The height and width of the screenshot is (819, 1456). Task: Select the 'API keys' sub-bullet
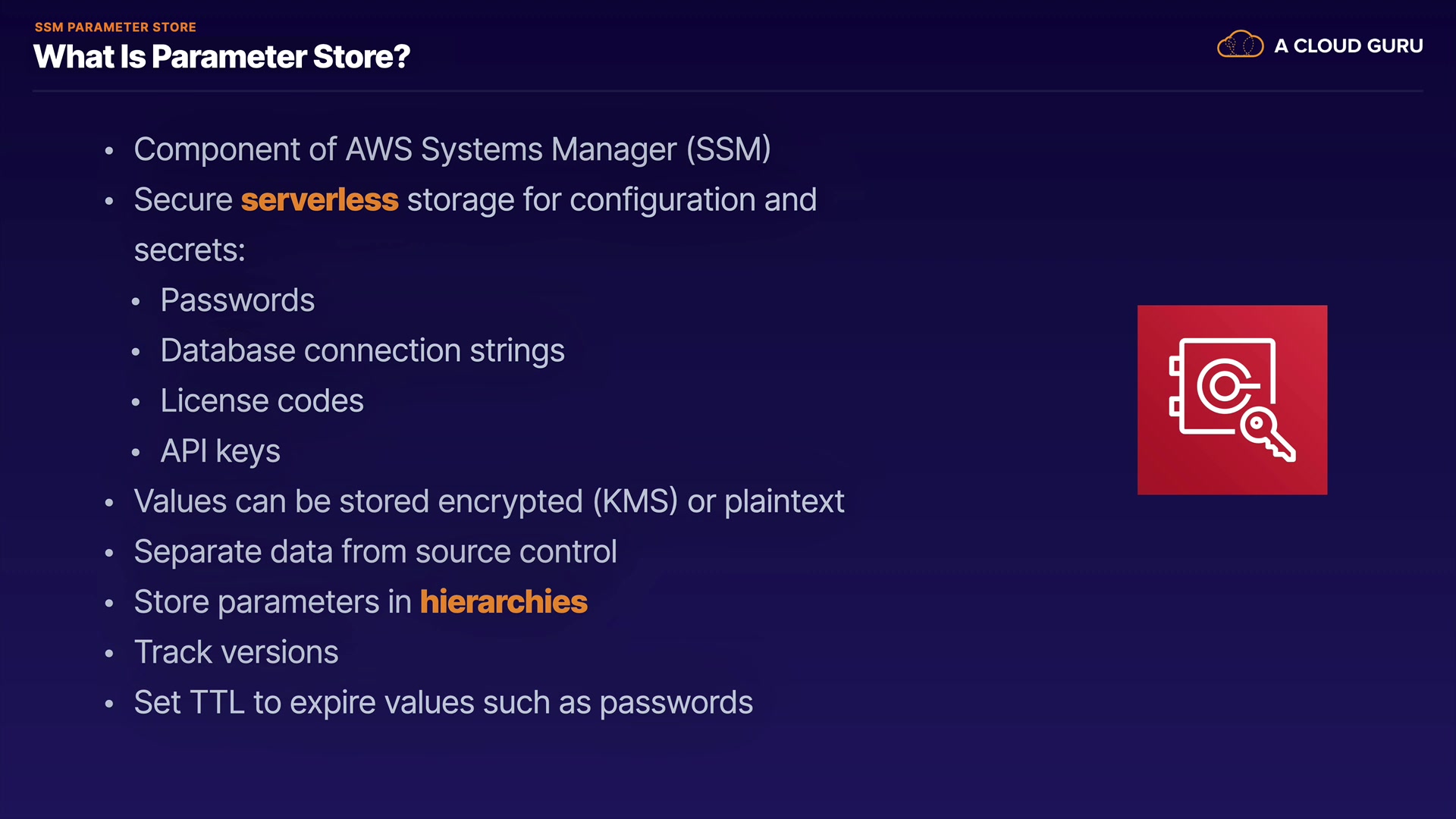pyautogui.click(x=220, y=451)
